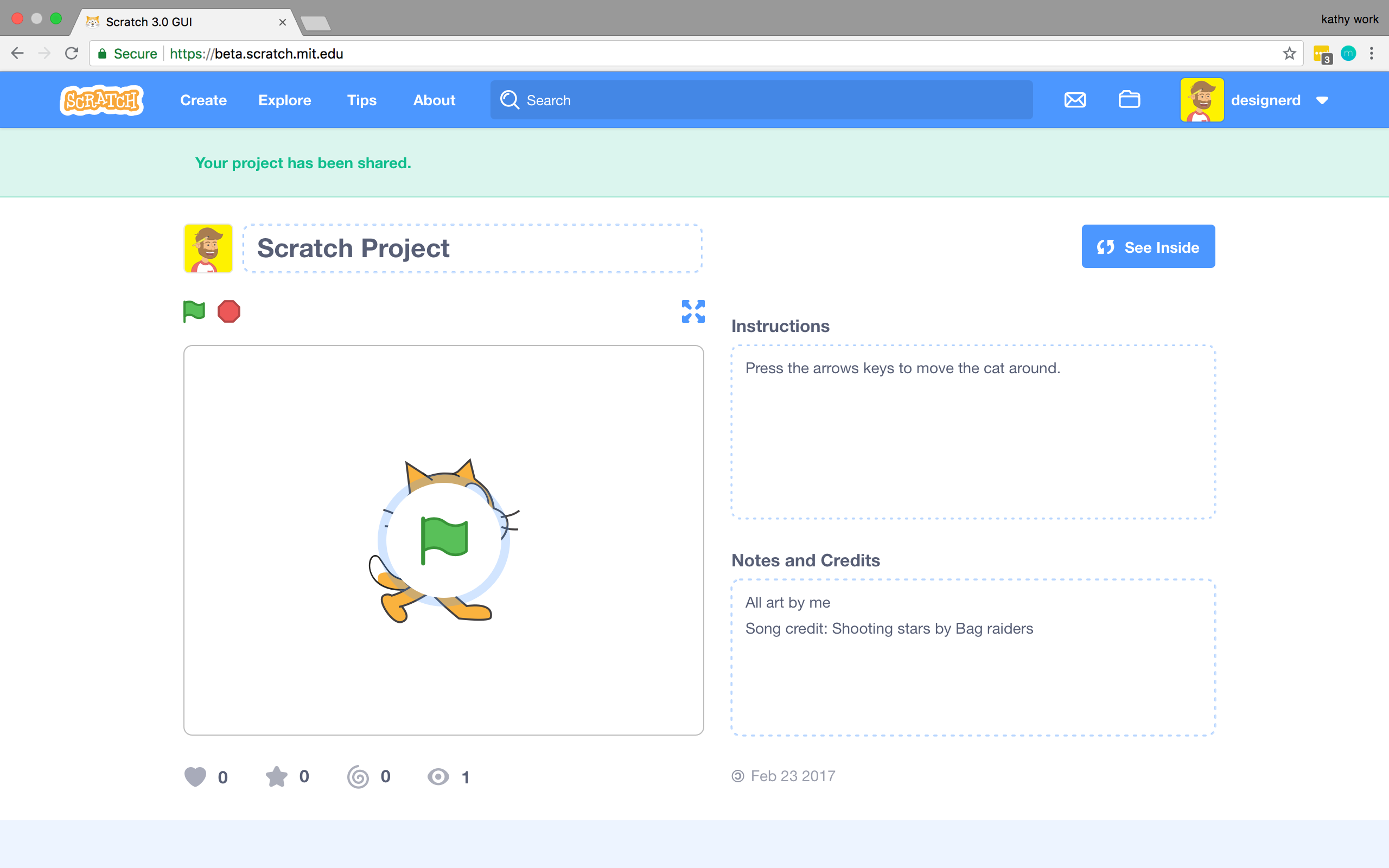
Task: Click the Scratch logo to go home
Action: click(101, 99)
